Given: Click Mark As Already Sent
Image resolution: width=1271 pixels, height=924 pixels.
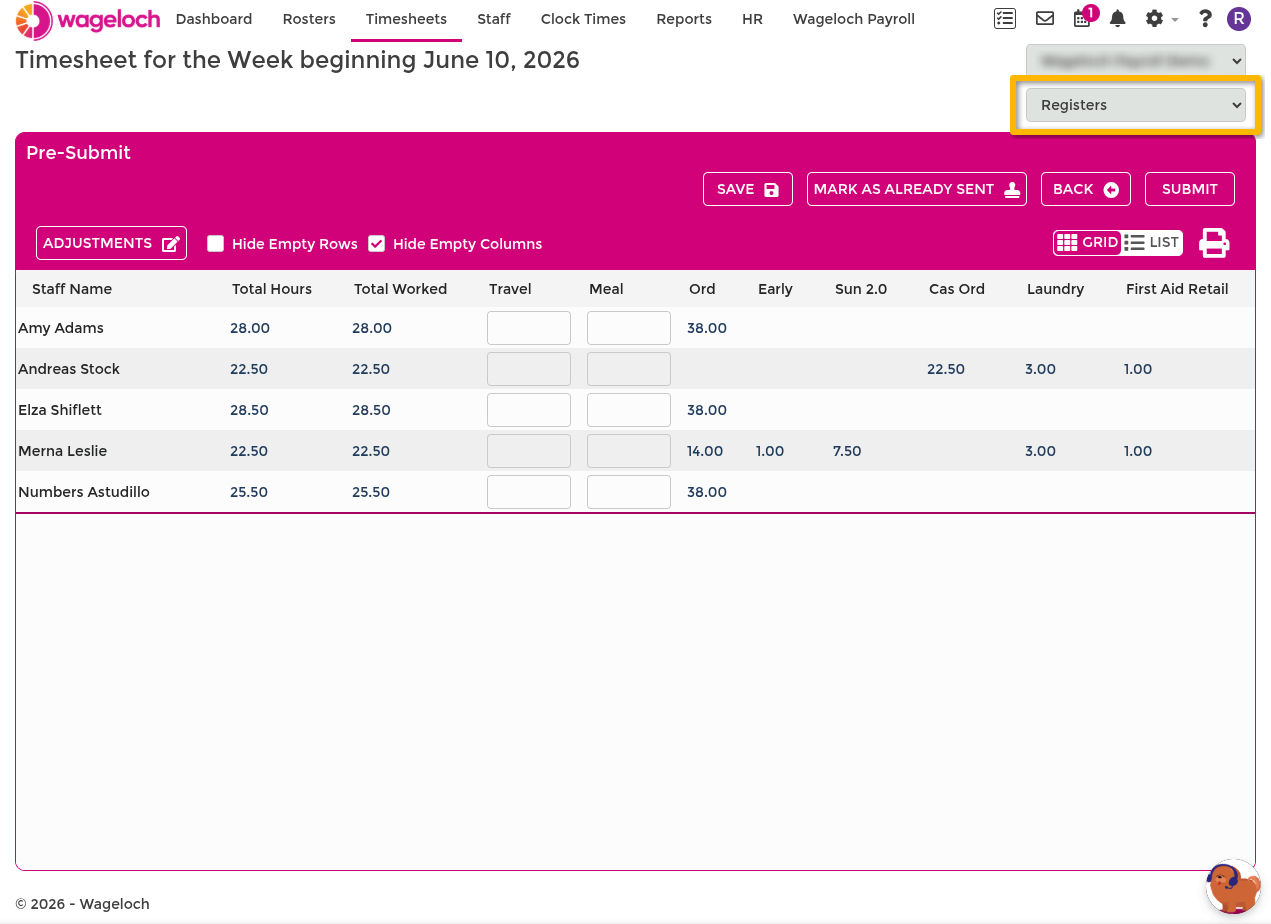Looking at the screenshot, I should pos(917,189).
